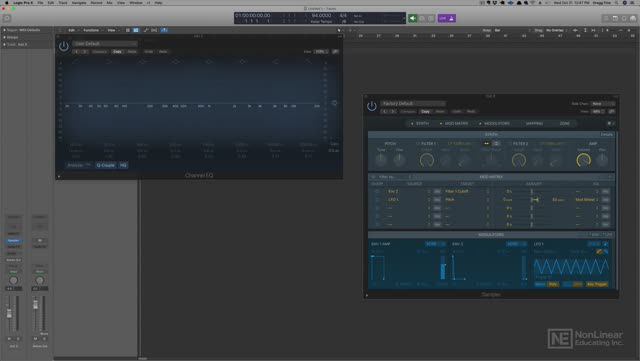640x361 pixels.
Task: Open the File menu
Action: tap(40, 2)
